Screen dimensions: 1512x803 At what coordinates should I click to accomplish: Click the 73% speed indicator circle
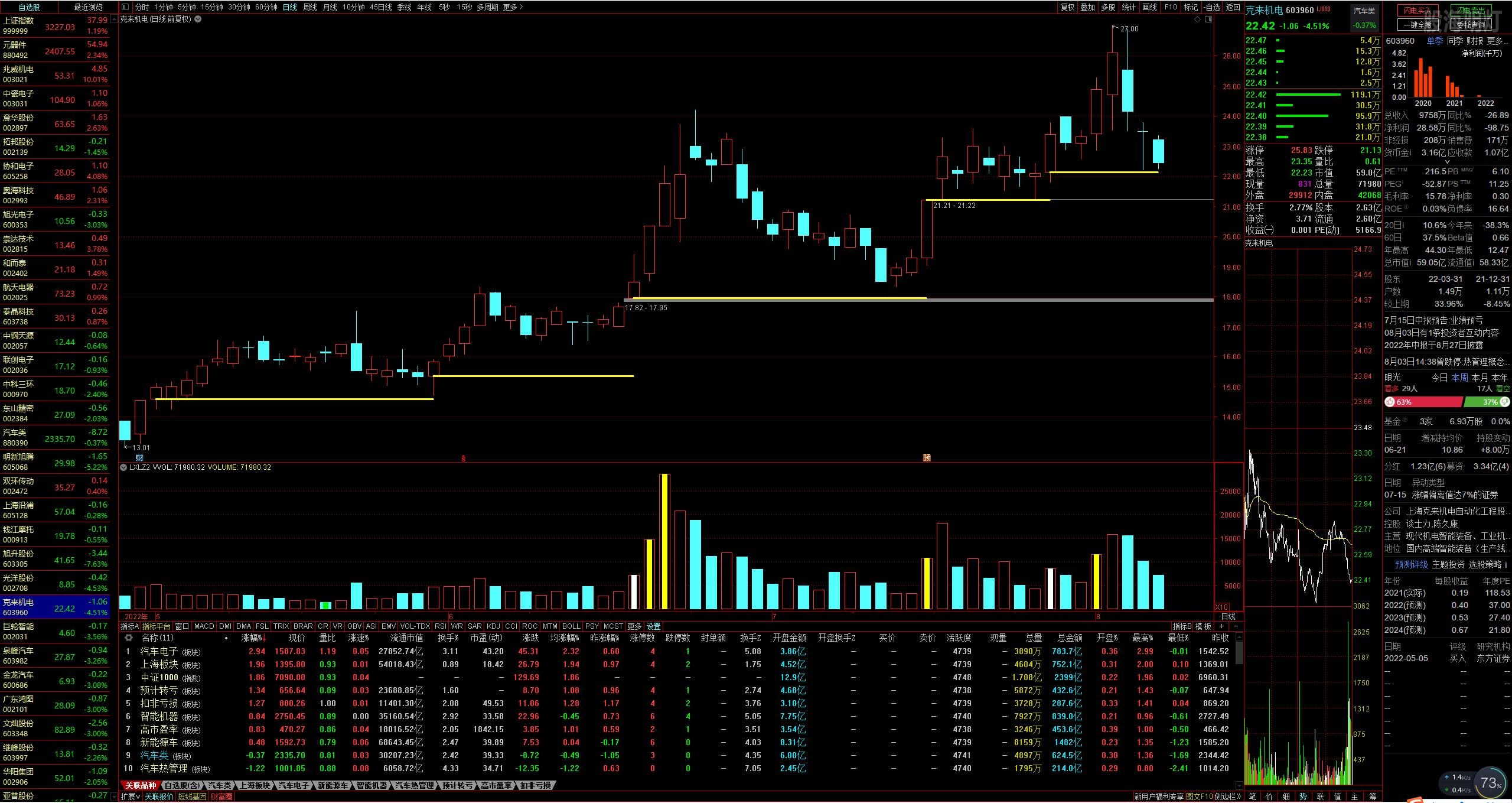coord(1490,783)
